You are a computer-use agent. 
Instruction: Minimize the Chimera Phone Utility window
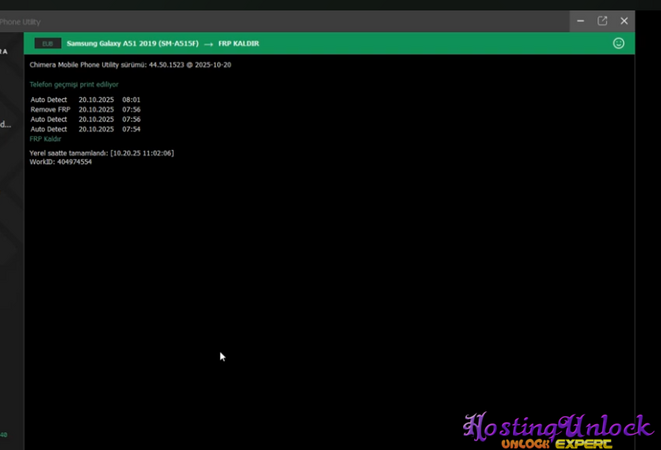(x=581, y=20)
